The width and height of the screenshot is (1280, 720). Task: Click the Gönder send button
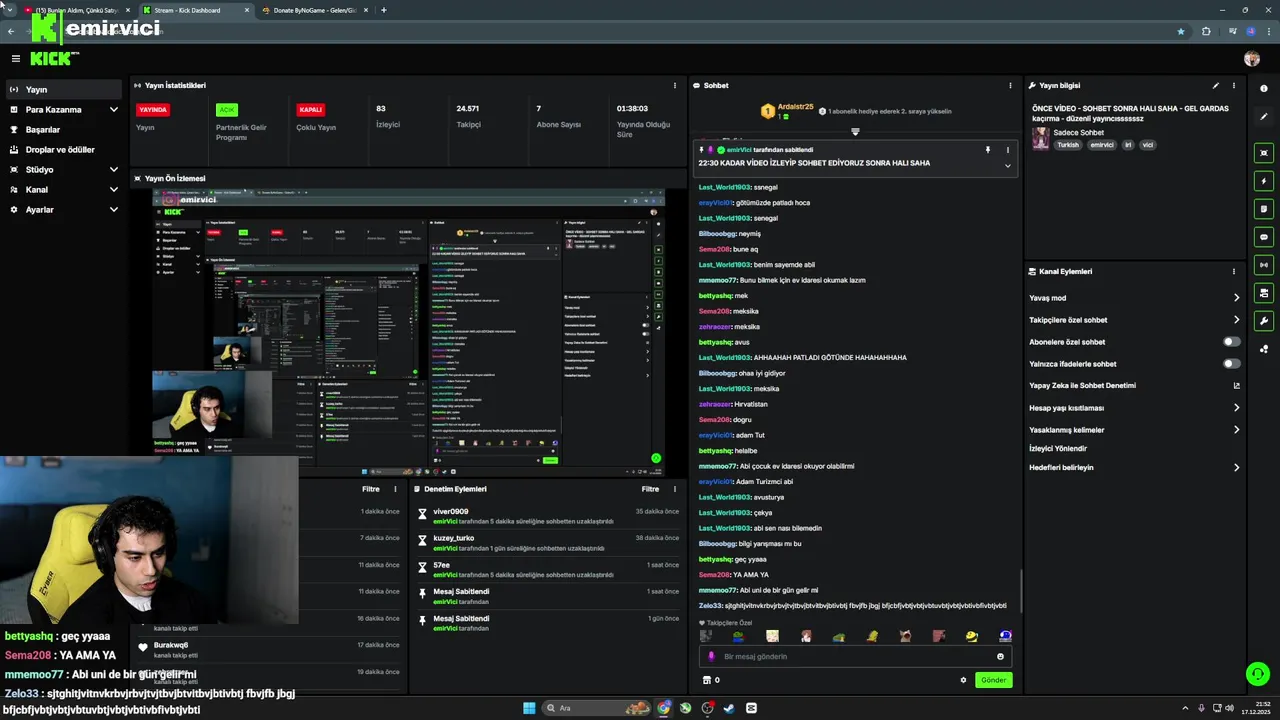[993, 680]
